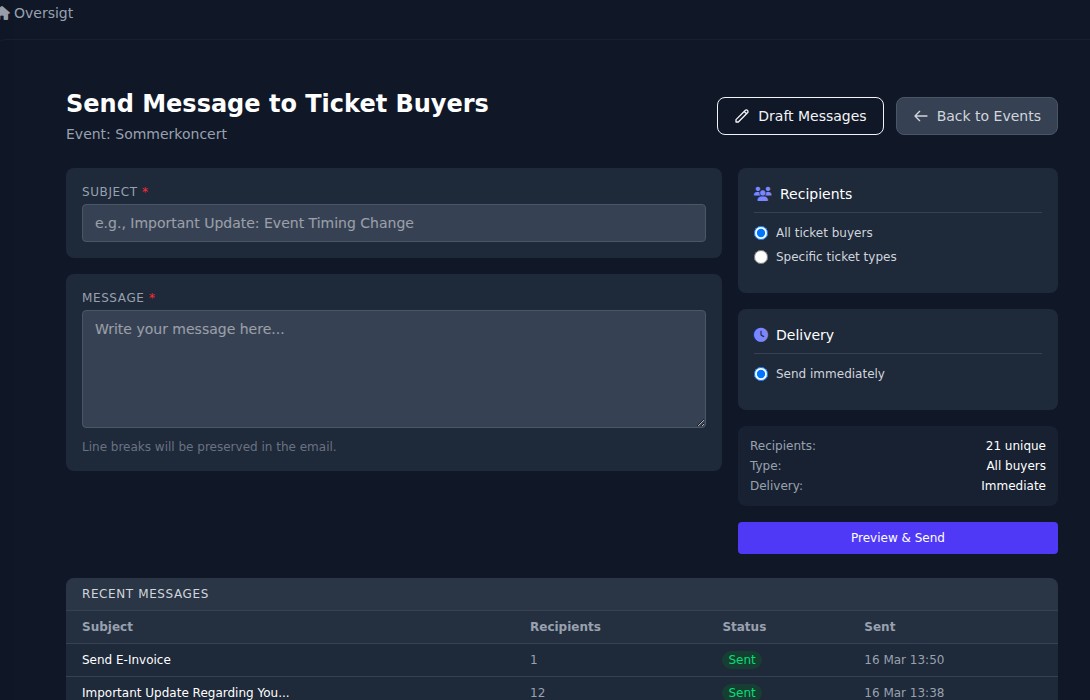Screen dimensions: 1090x700
Task: Click the pencil icon in Draft Messages
Action: click(x=742, y=116)
